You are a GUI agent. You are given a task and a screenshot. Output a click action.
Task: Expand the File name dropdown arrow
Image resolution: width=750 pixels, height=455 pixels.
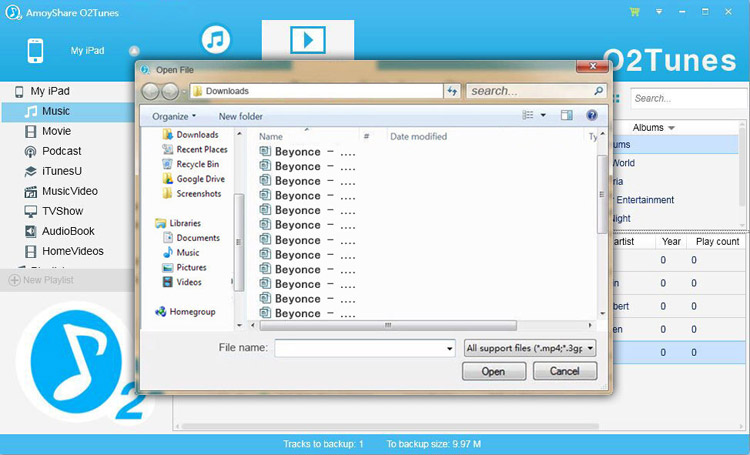[450, 348]
